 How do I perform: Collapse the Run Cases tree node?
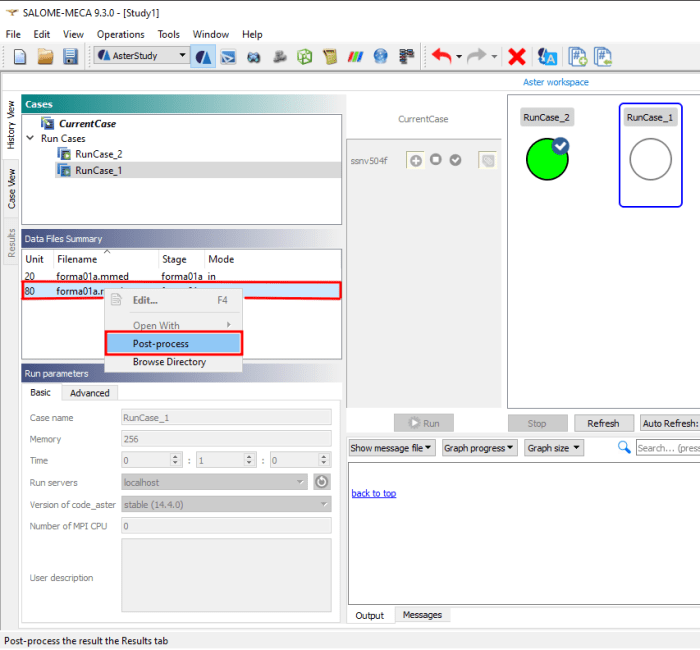[30, 138]
